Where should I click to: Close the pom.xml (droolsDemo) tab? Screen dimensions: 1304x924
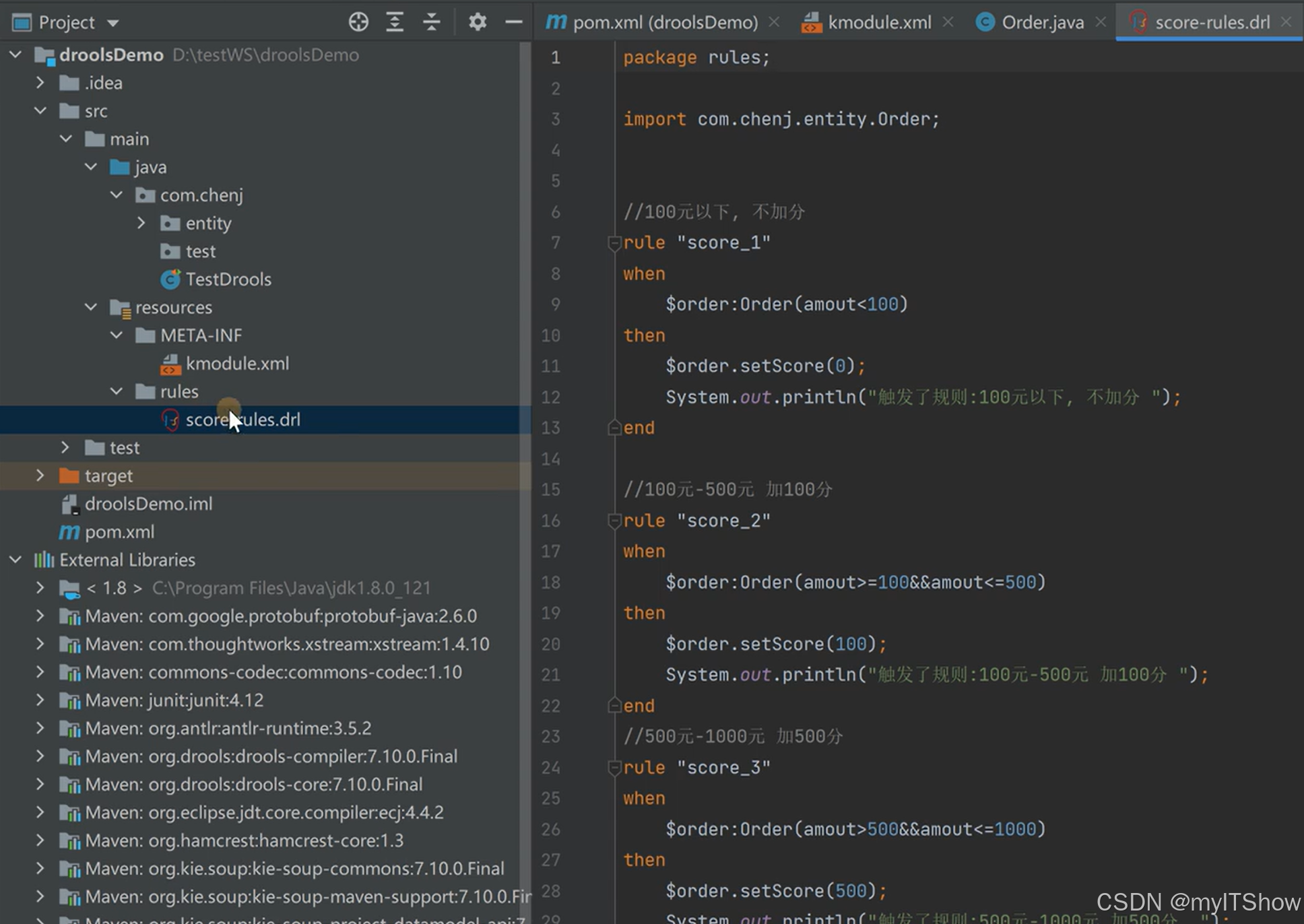pyautogui.click(x=774, y=22)
